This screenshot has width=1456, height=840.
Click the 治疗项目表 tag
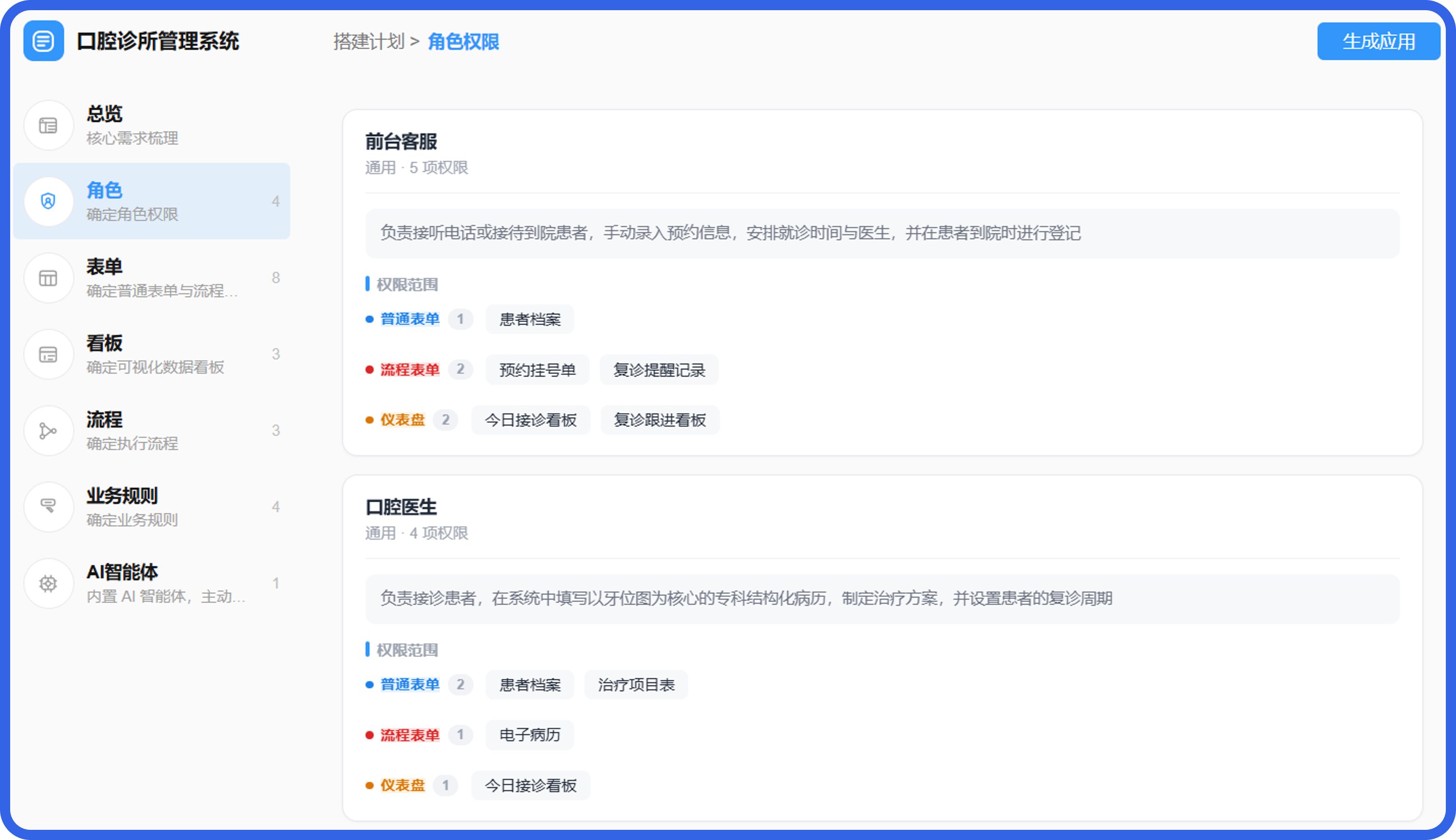coord(636,685)
